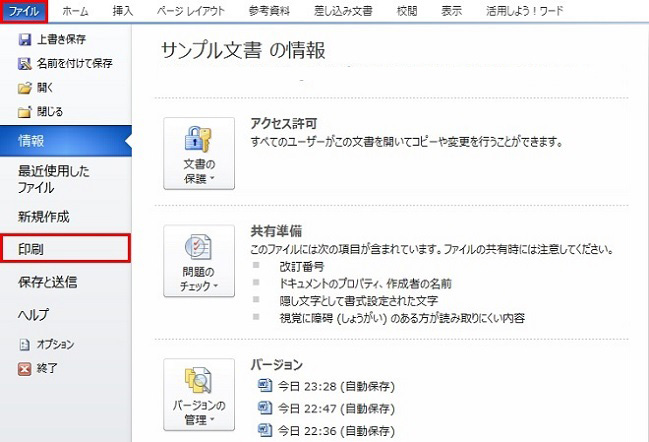The height and width of the screenshot is (442, 649).
Task: Click the 閉じる label
Action: click(x=50, y=112)
